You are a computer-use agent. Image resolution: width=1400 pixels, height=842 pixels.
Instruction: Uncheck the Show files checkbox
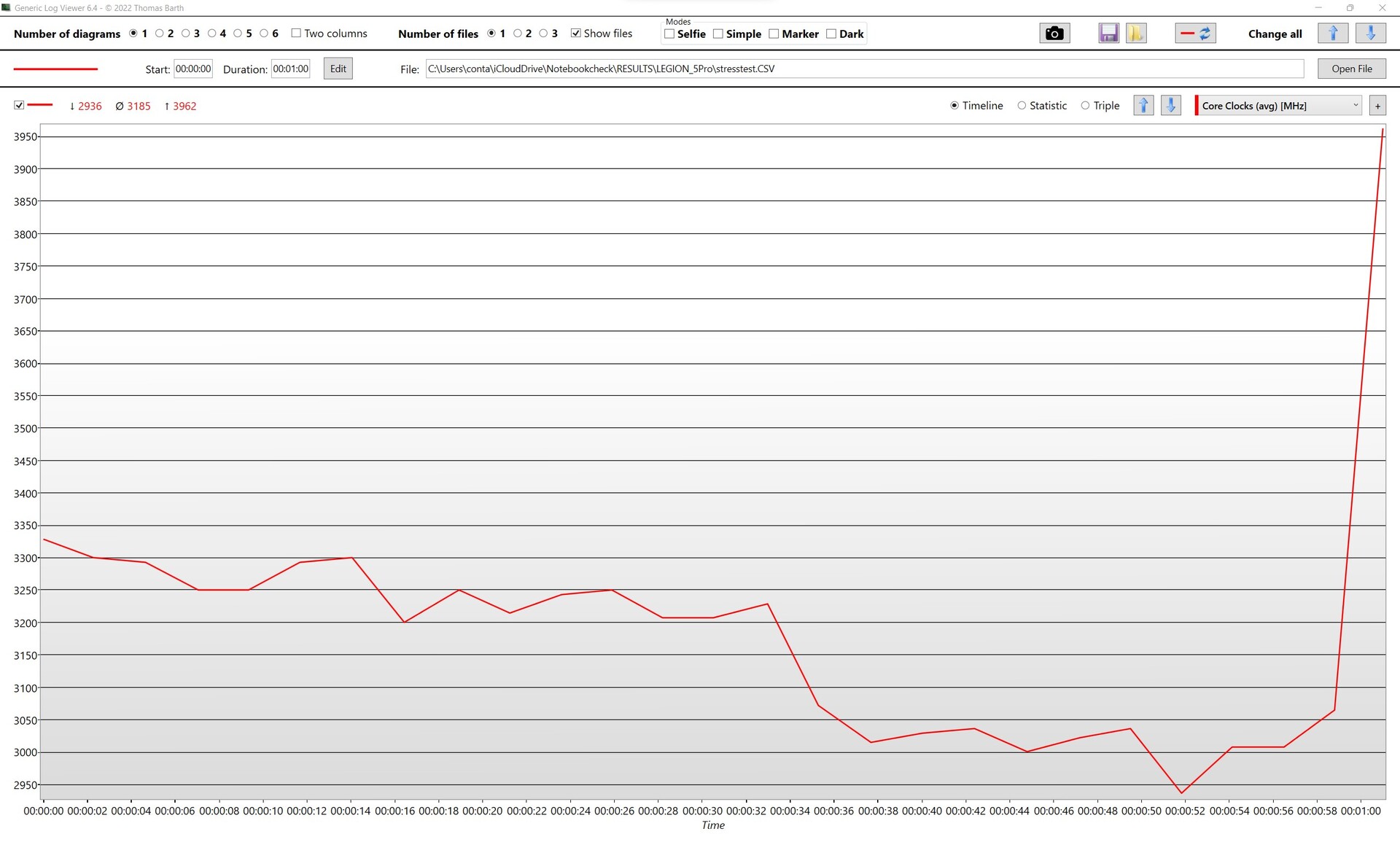[x=576, y=34]
